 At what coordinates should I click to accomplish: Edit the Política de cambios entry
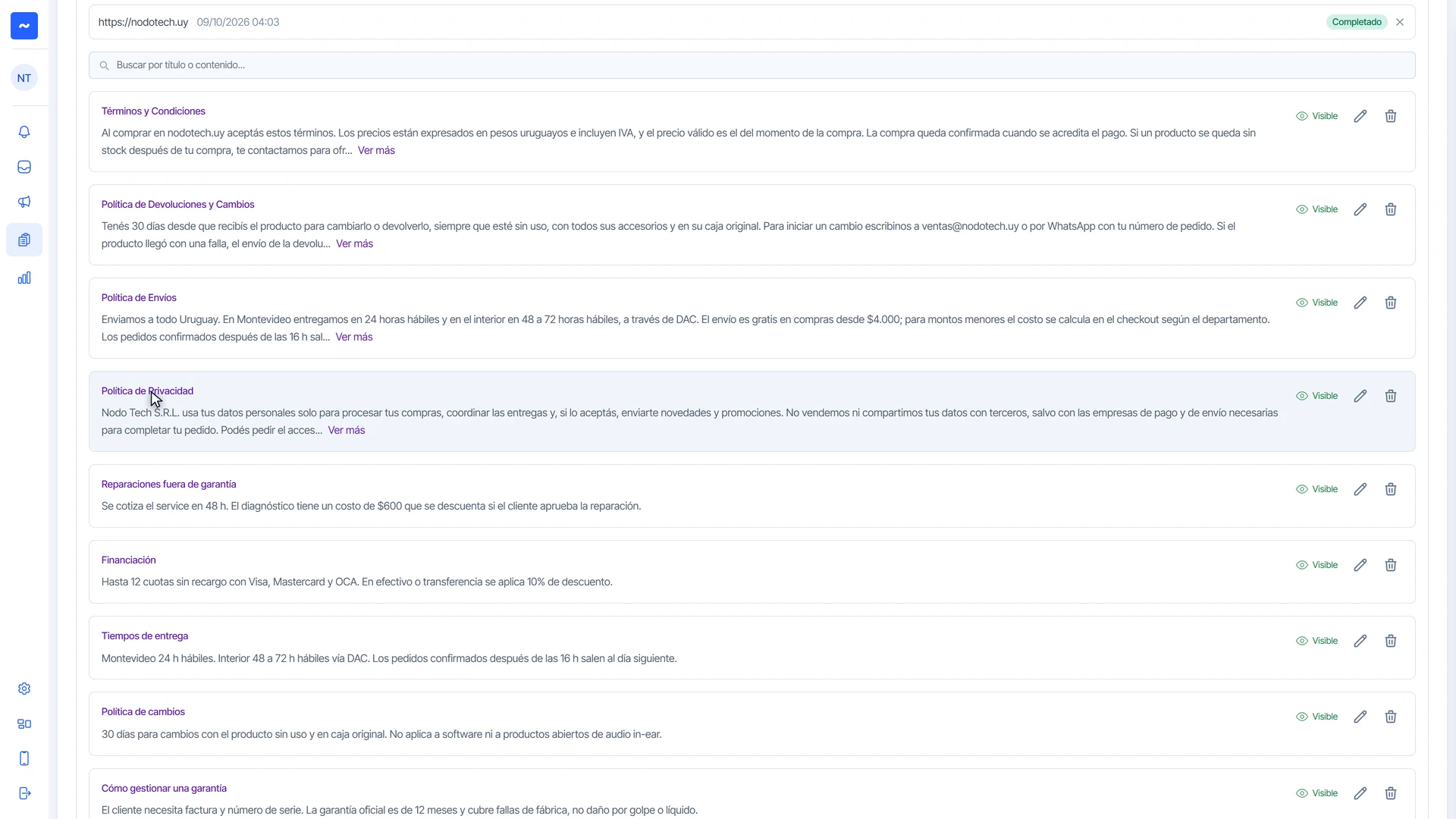(1360, 717)
